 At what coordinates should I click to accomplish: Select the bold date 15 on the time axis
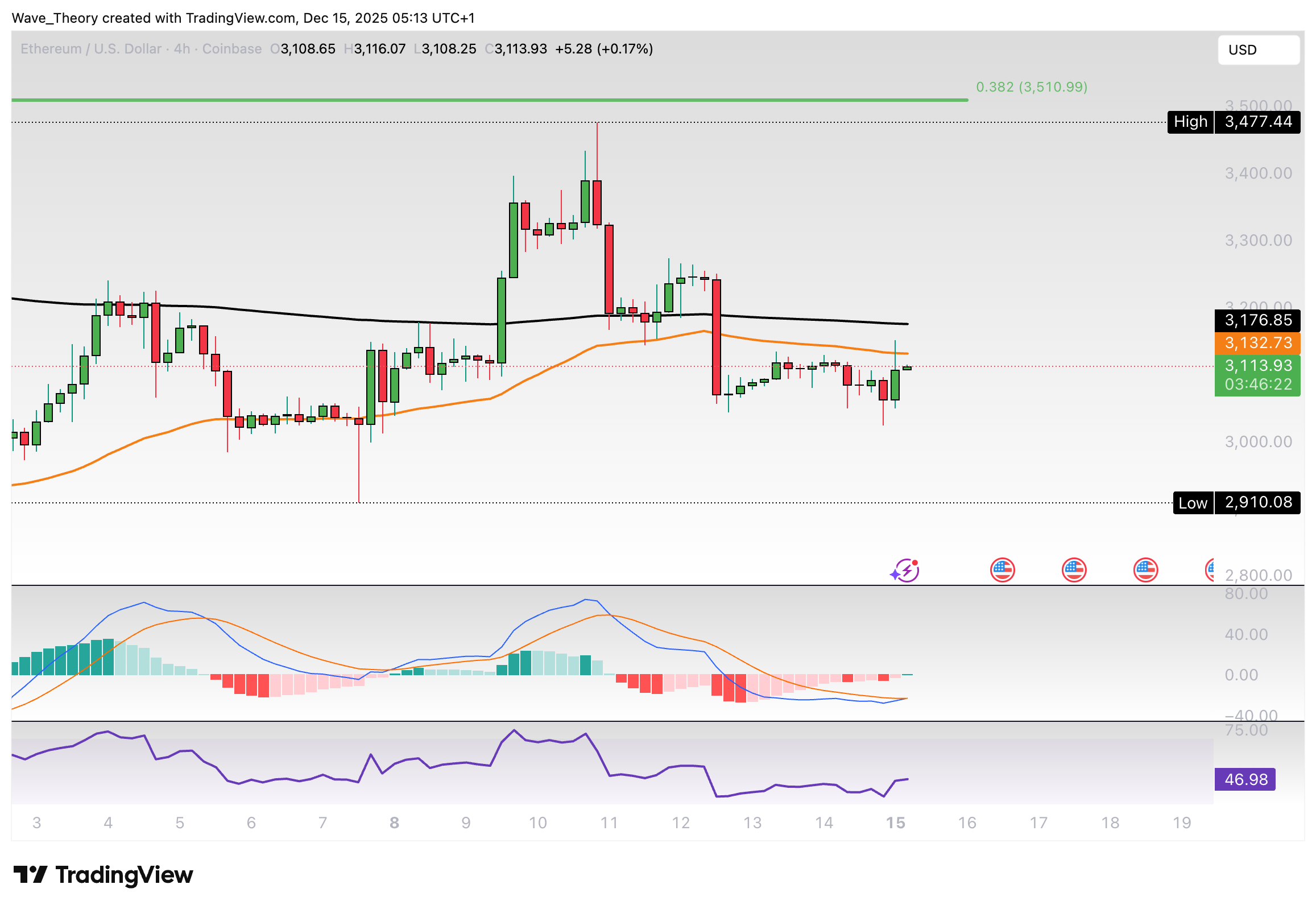click(x=895, y=823)
